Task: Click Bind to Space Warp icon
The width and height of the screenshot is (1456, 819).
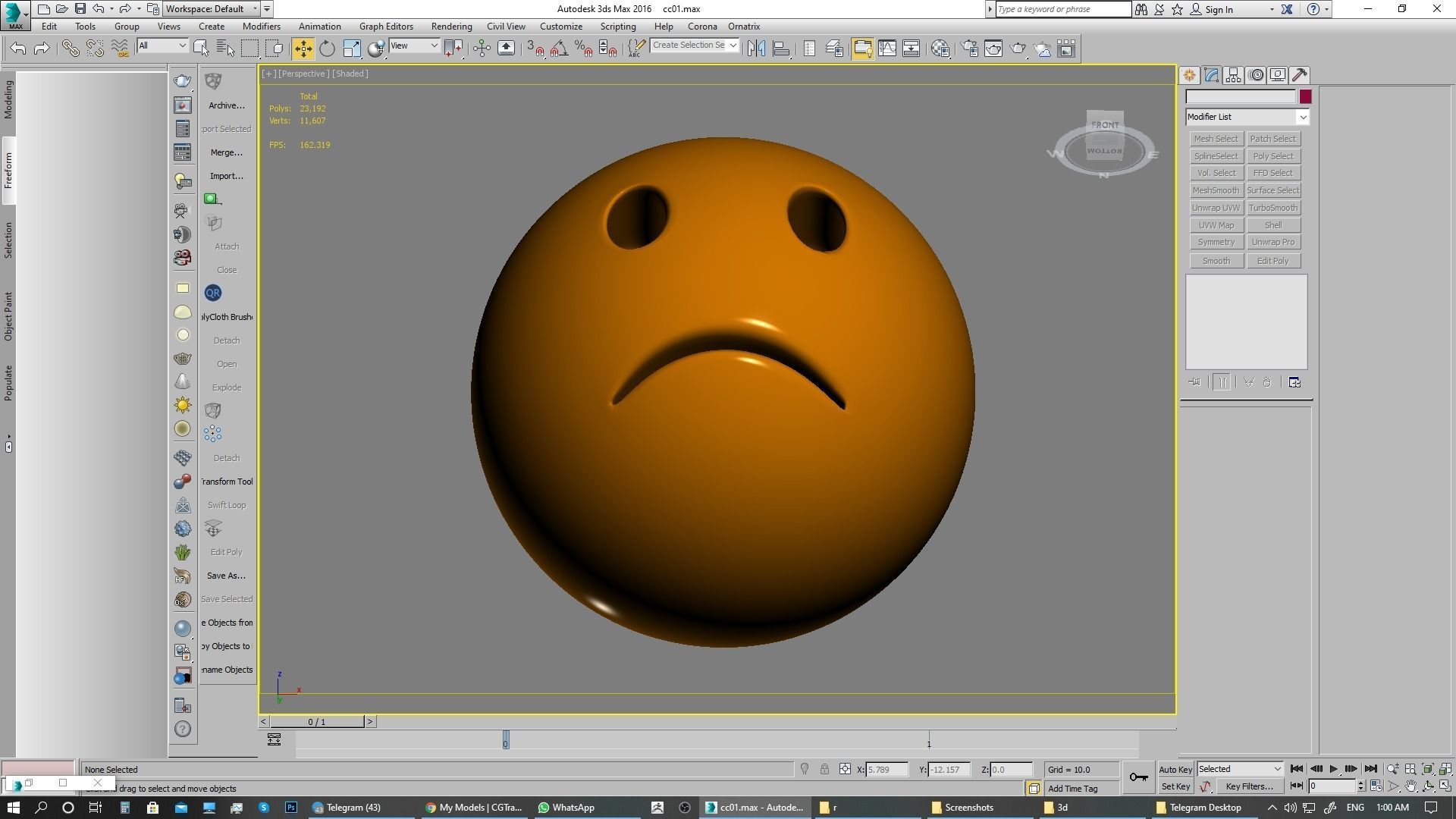Action: click(120, 49)
